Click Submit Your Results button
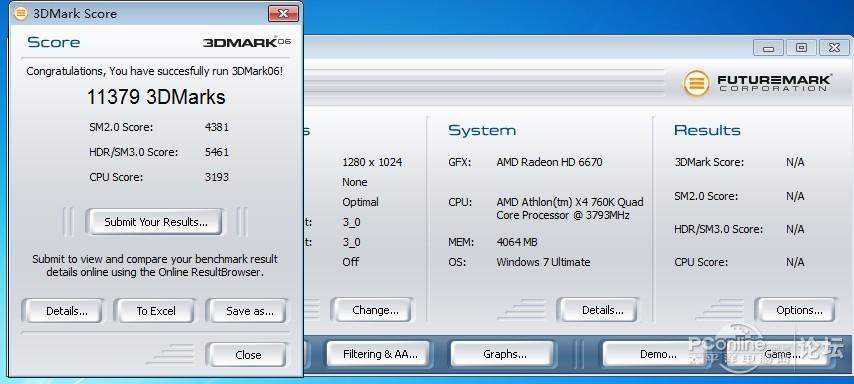Image resolution: width=854 pixels, height=384 pixels. pyautogui.click(x=156, y=222)
